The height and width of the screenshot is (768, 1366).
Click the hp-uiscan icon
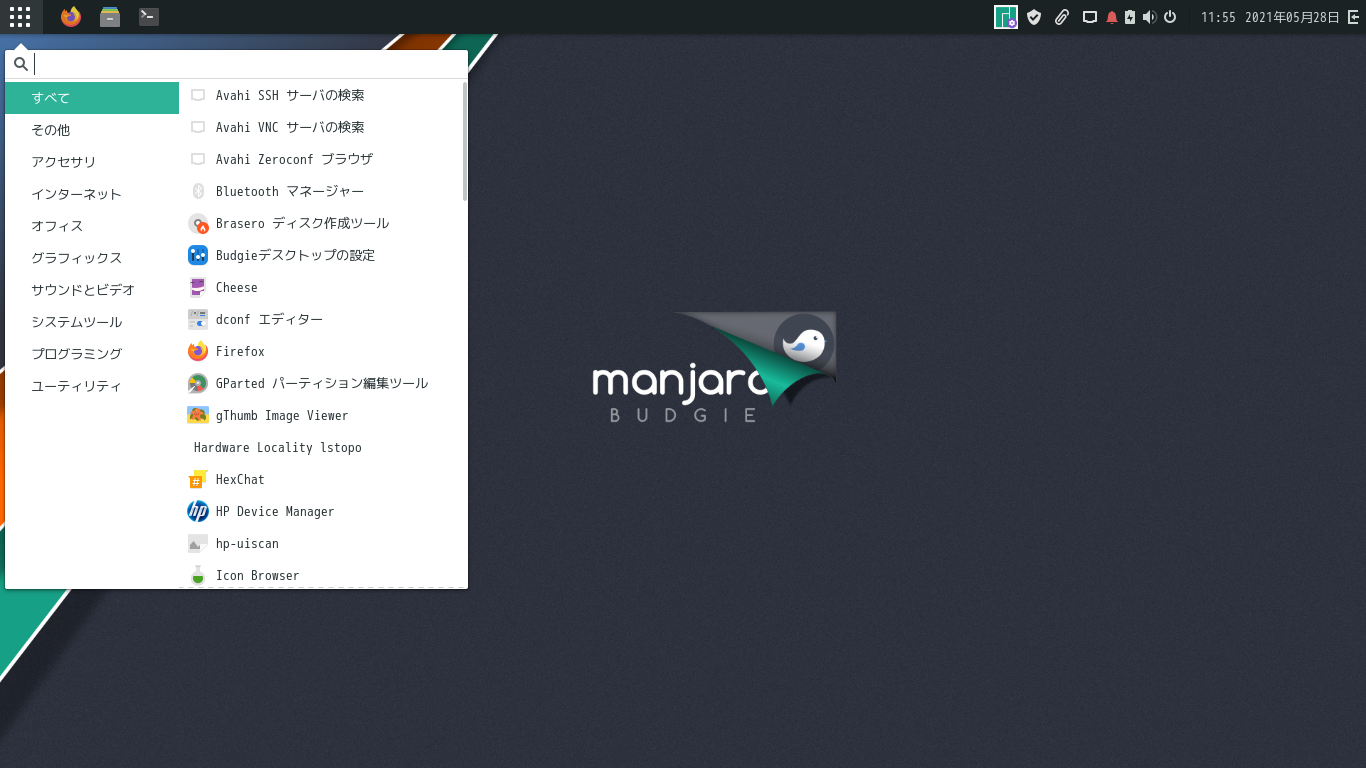click(198, 543)
